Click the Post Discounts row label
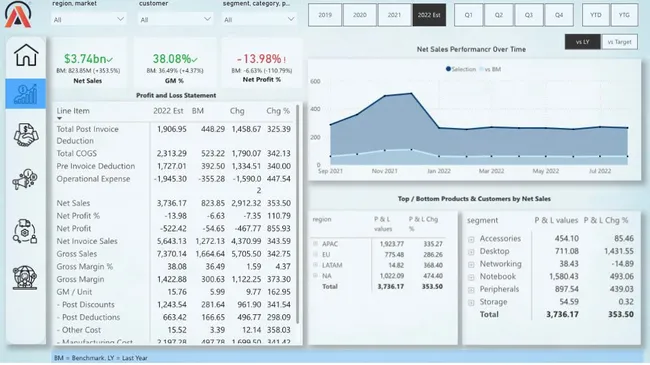Screen dimensions: 650x365 (86, 304)
